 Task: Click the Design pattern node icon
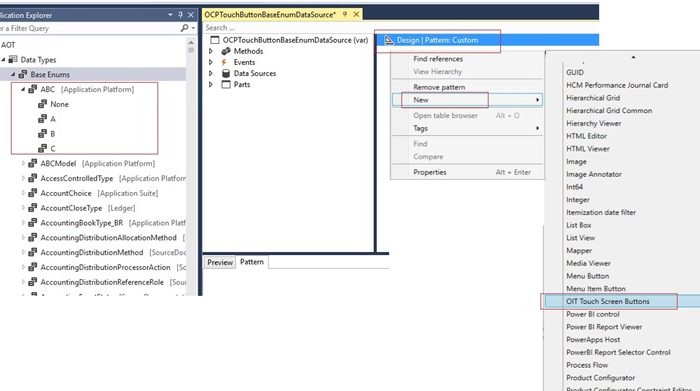389,40
